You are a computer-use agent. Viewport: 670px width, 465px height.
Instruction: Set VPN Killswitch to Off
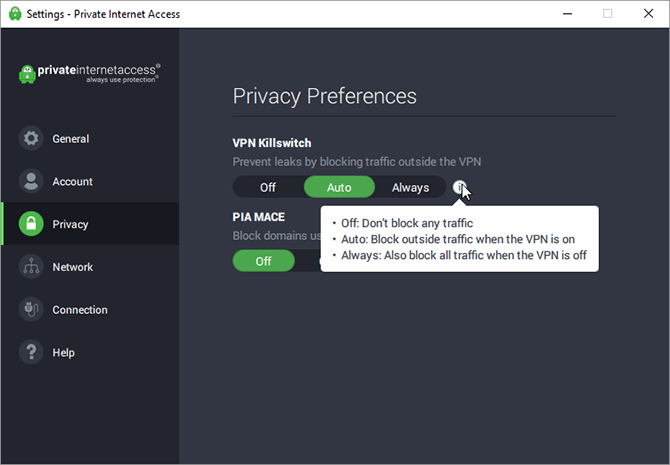click(x=268, y=187)
